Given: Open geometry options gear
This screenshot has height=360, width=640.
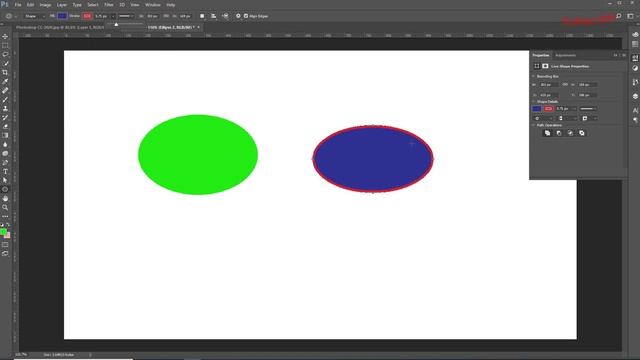Looking at the screenshot, I should pyautogui.click(x=238, y=16).
